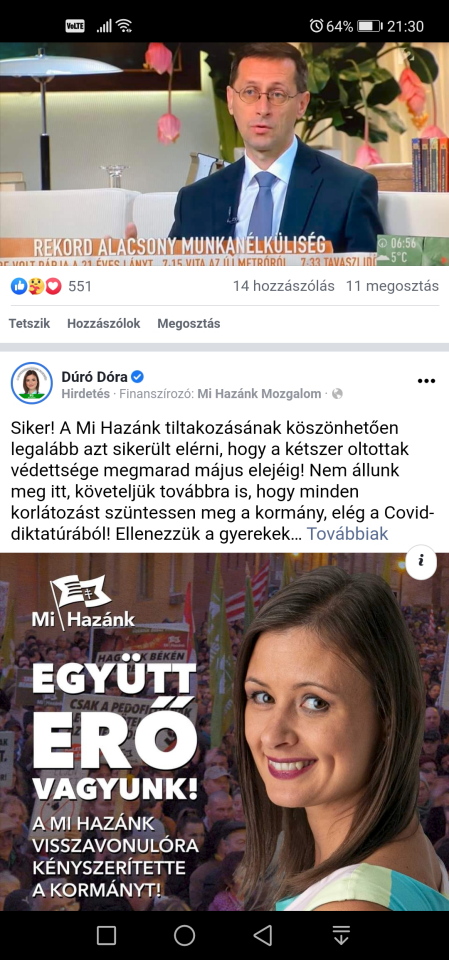Viewport: 449px width, 960px height.
Task: Tap the globe public audience icon
Action: pyautogui.click(x=337, y=394)
